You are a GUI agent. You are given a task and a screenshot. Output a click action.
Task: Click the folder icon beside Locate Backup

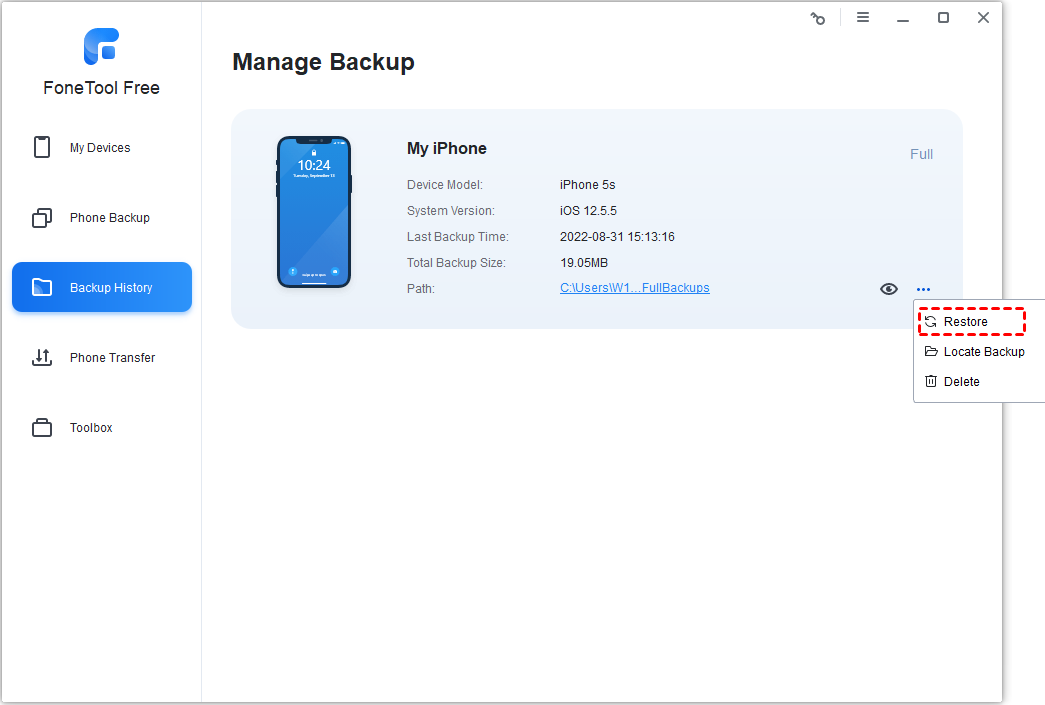tap(931, 351)
